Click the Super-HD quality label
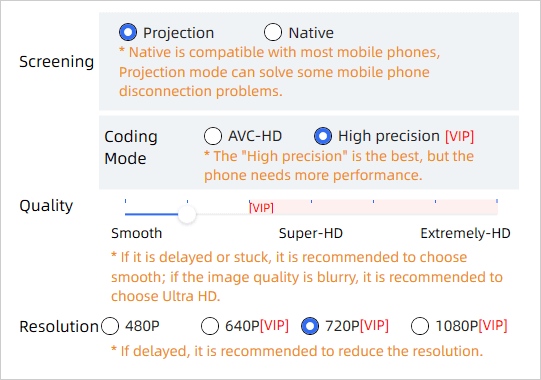Viewport: 541px width, 380px height. point(311,233)
